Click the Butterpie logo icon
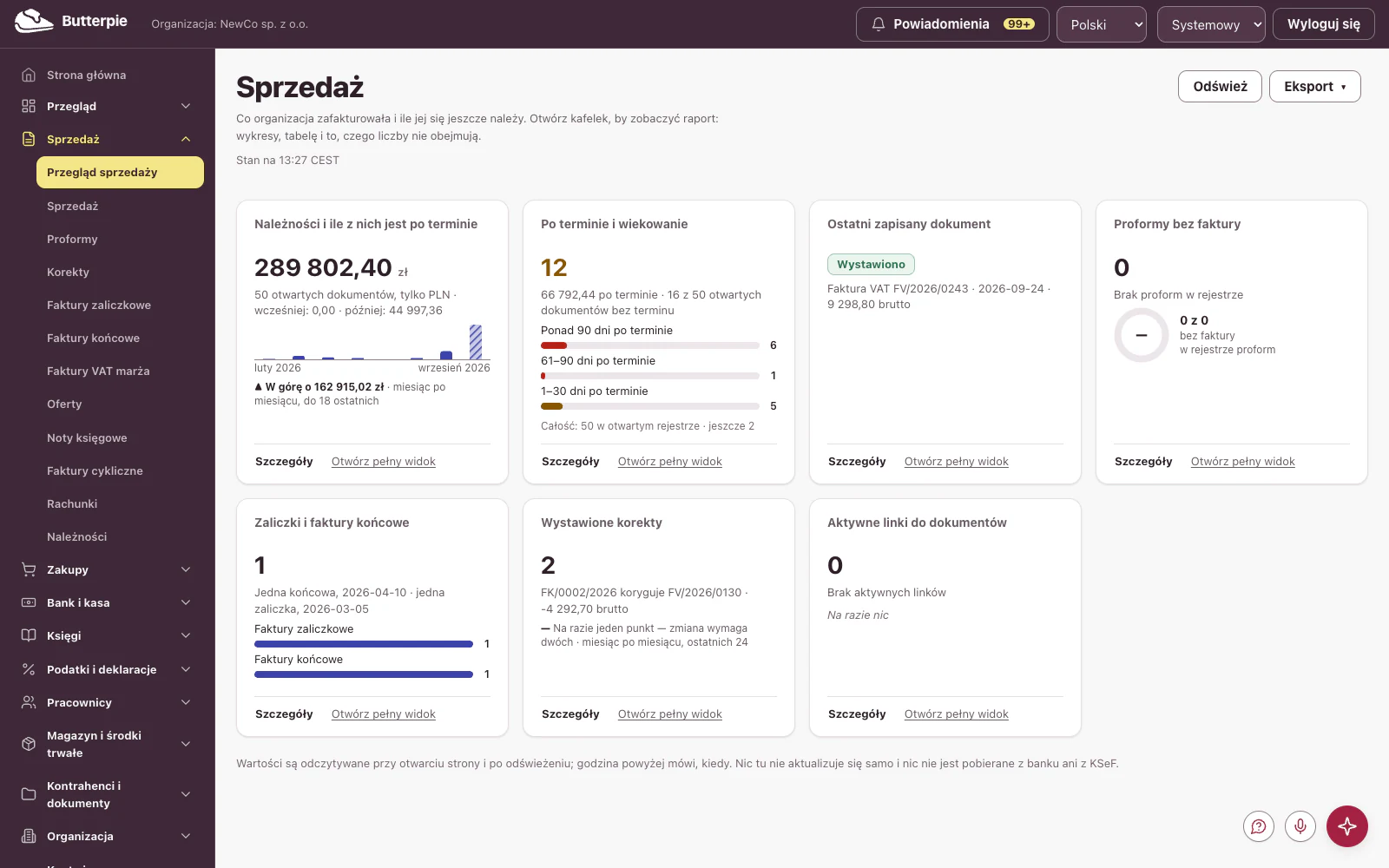The height and width of the screenshot is (868, 1389). [34, 21]
